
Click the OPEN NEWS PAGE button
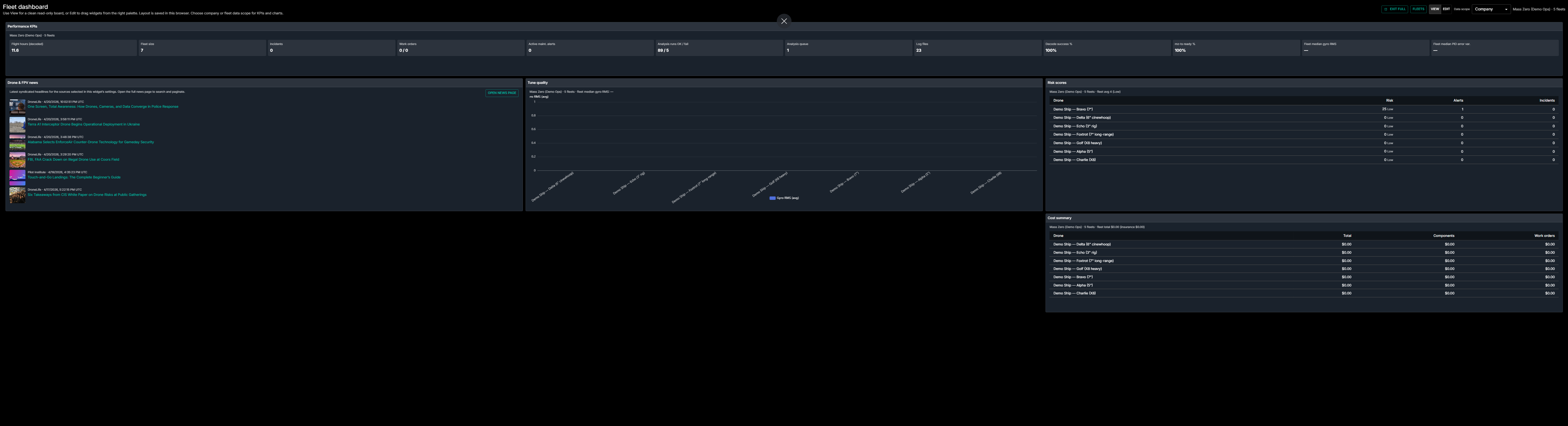point(501,93)
